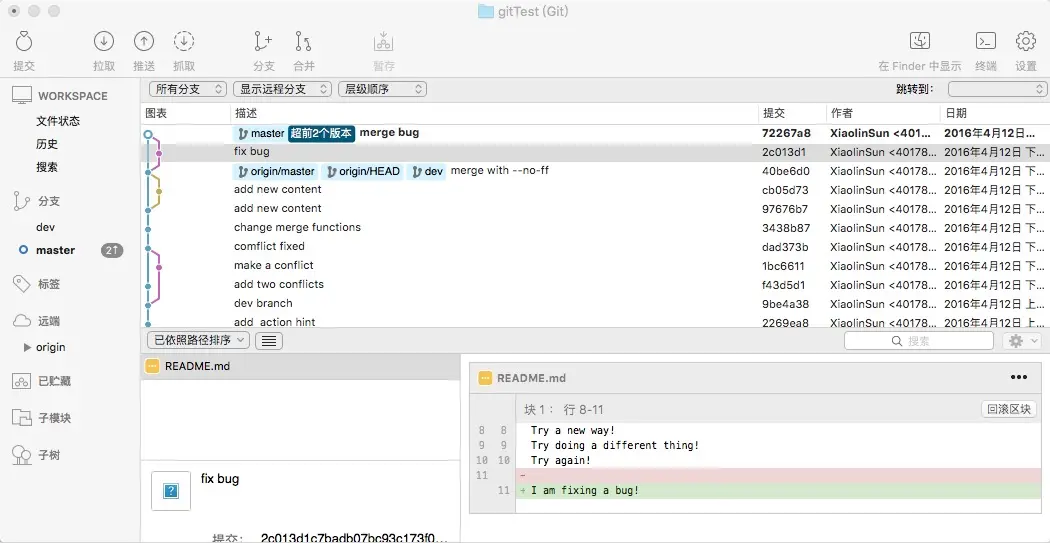The width and height of the screenshot is (1050, 543).
Task: Click the stashes (已贮藏) sidebar icon
Action: (22, 381)
